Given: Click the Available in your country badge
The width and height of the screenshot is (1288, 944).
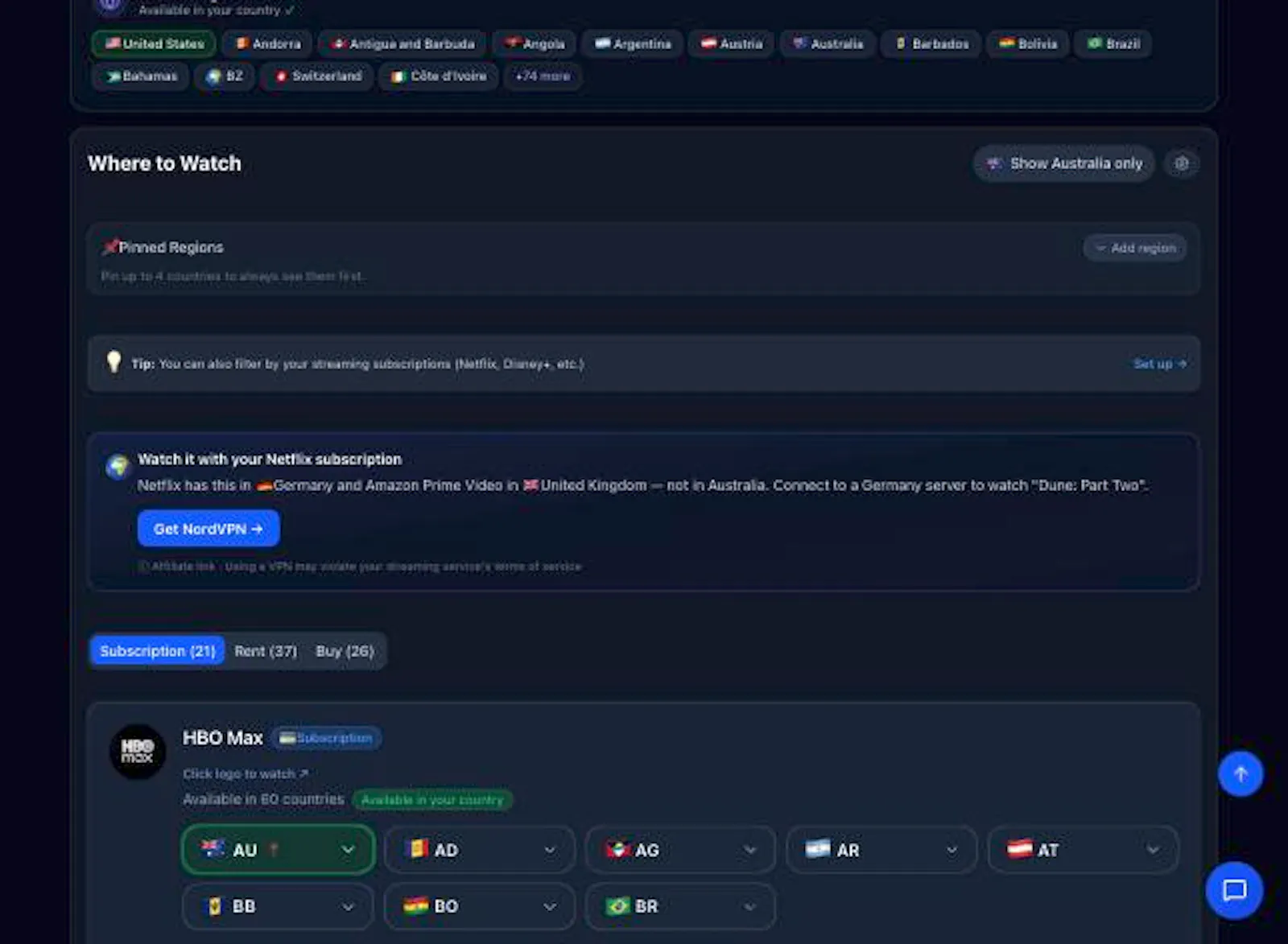Looking at the screenshot, I should [432, 800].
